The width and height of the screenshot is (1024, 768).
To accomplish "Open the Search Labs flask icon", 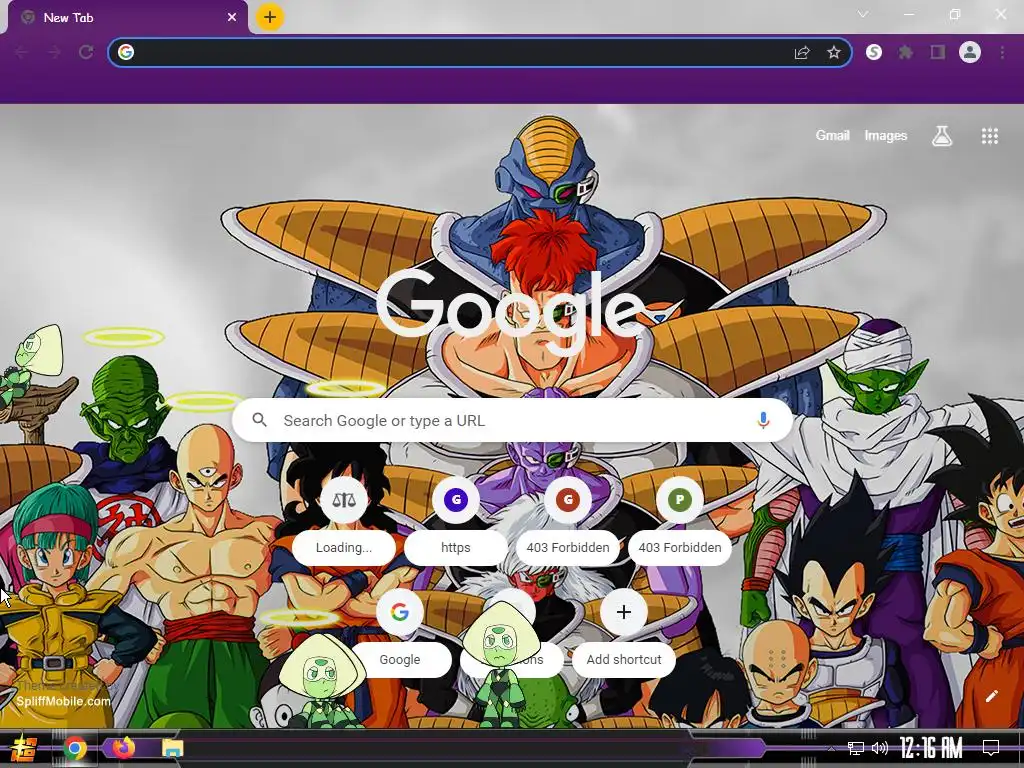I will point(942,136).
